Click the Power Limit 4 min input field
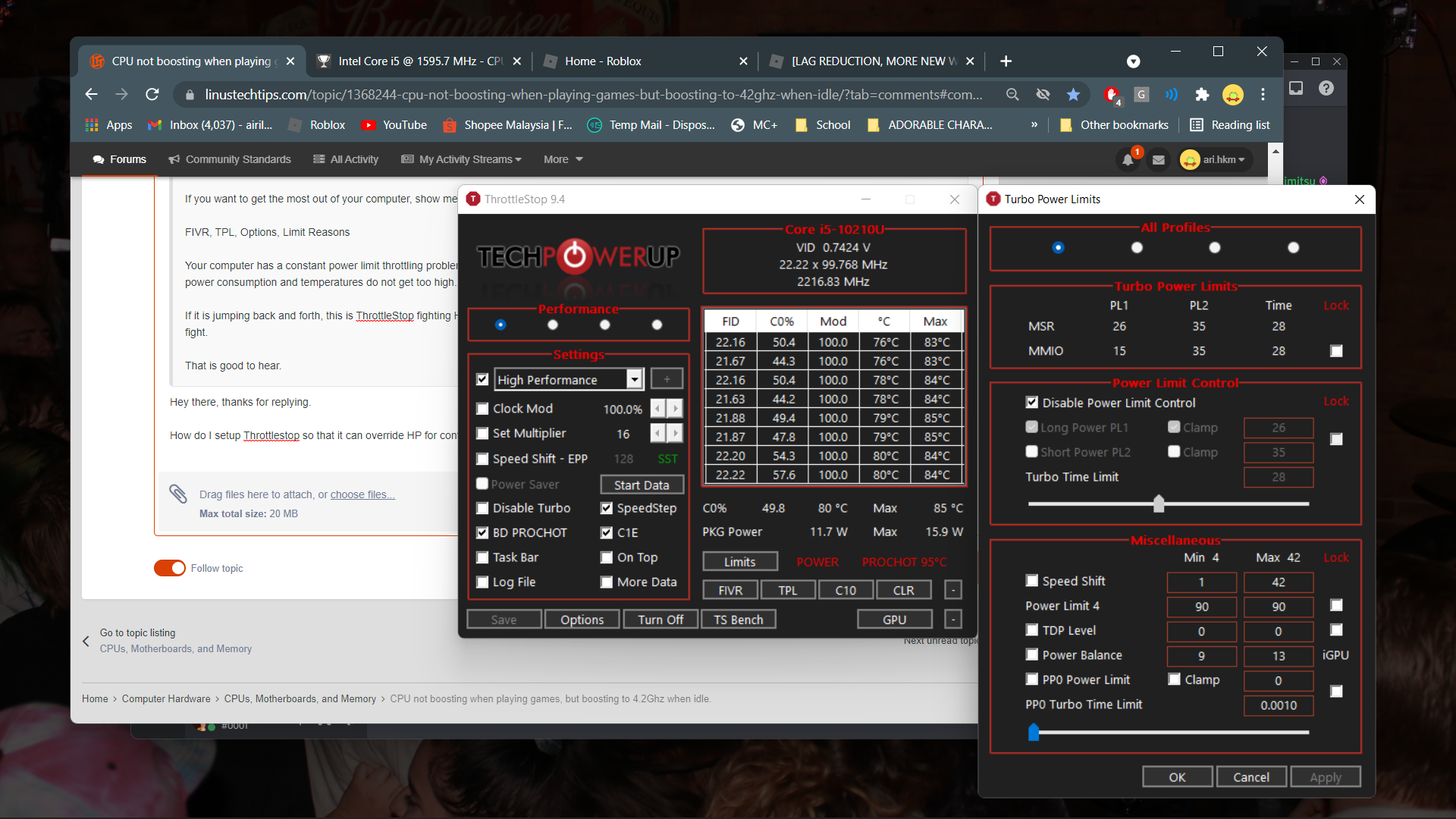The image size is (1456, 819). click(1201, 607)
